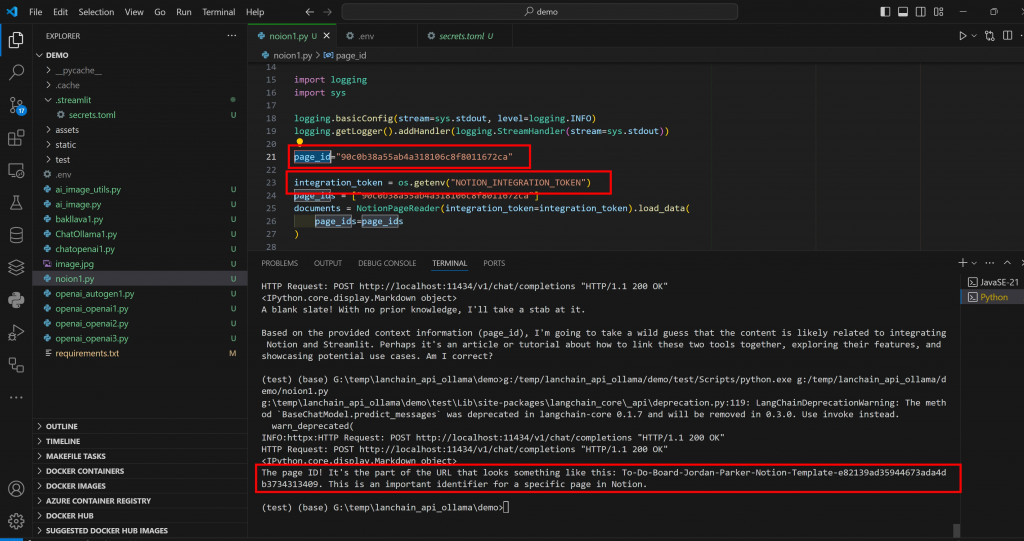
Task: Open the Explorer view in activity bar
Action: (16, 40)
